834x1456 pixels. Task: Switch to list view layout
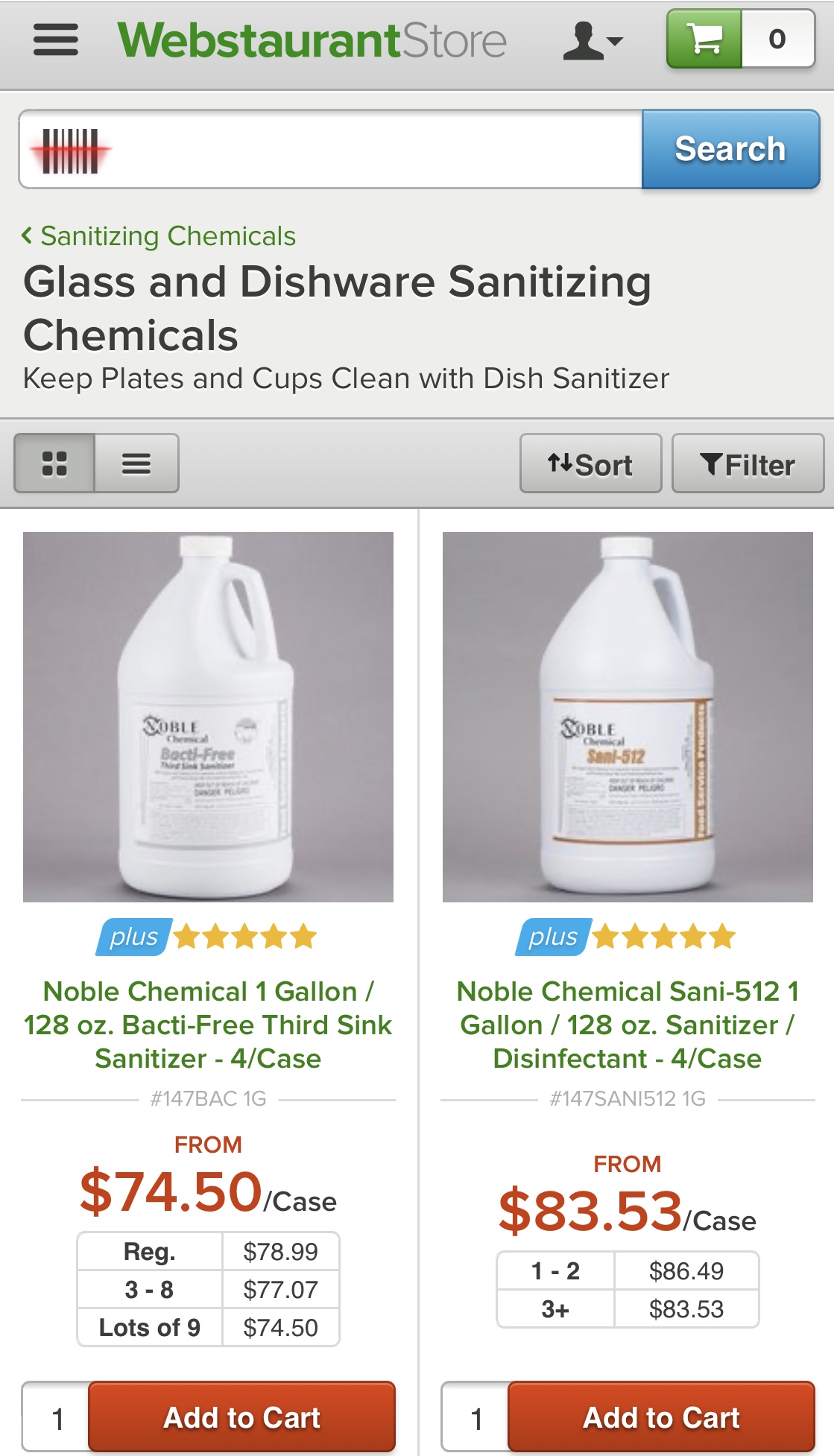click(x=136, y=463)
